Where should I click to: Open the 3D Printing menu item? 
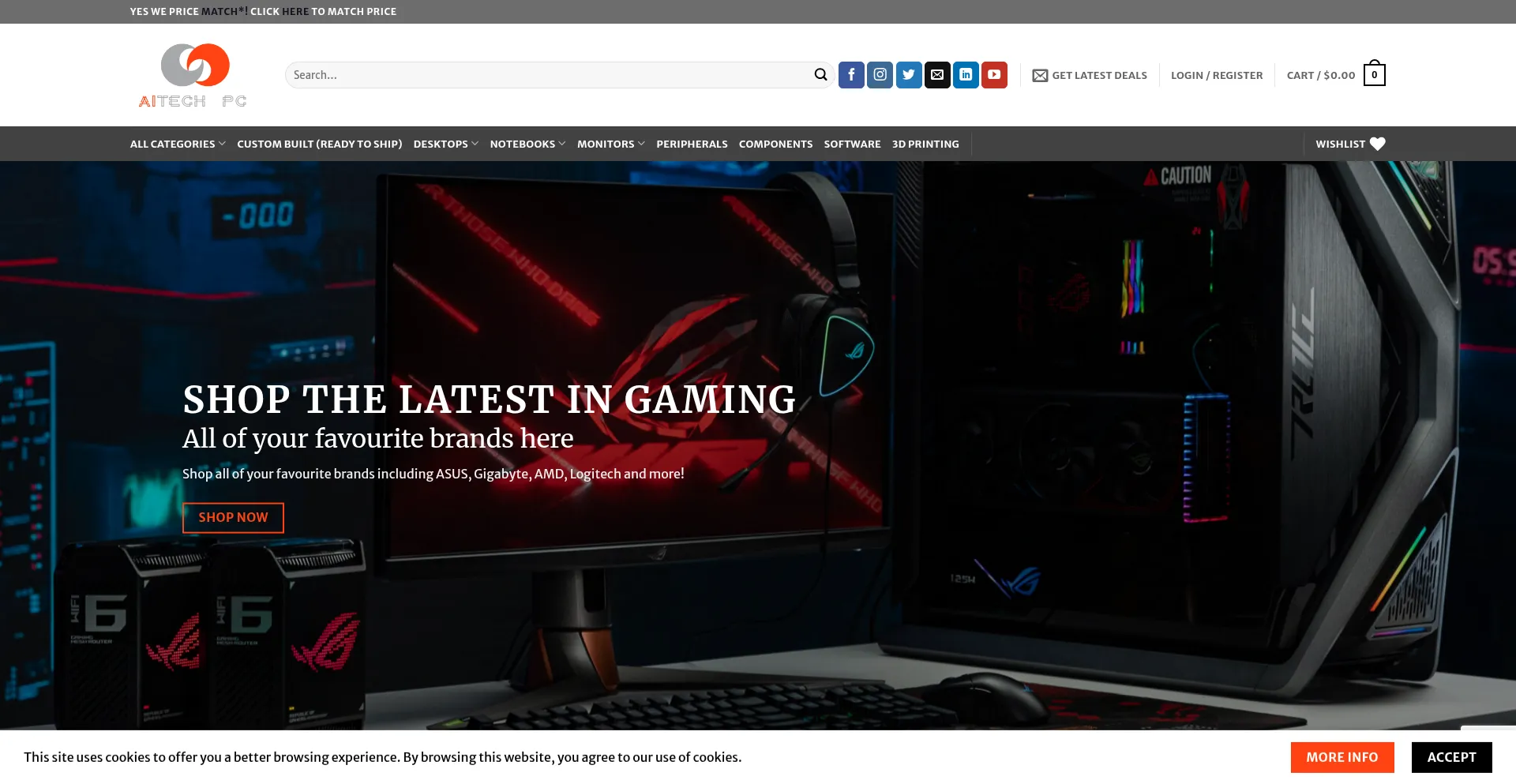coord(925,144)
